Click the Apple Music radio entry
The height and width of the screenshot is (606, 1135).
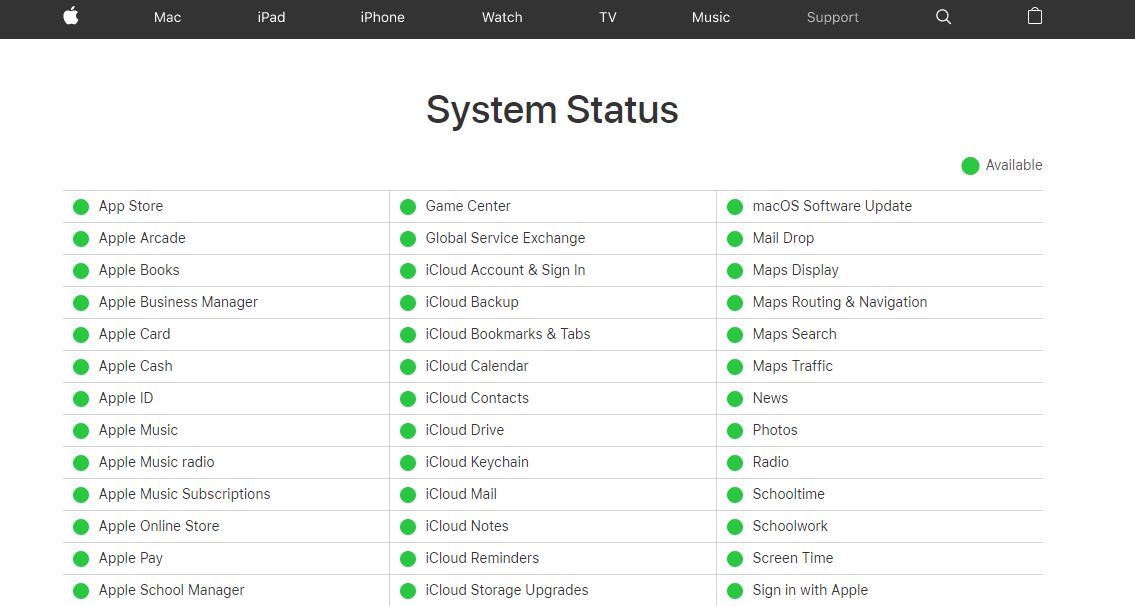[156, 462]
